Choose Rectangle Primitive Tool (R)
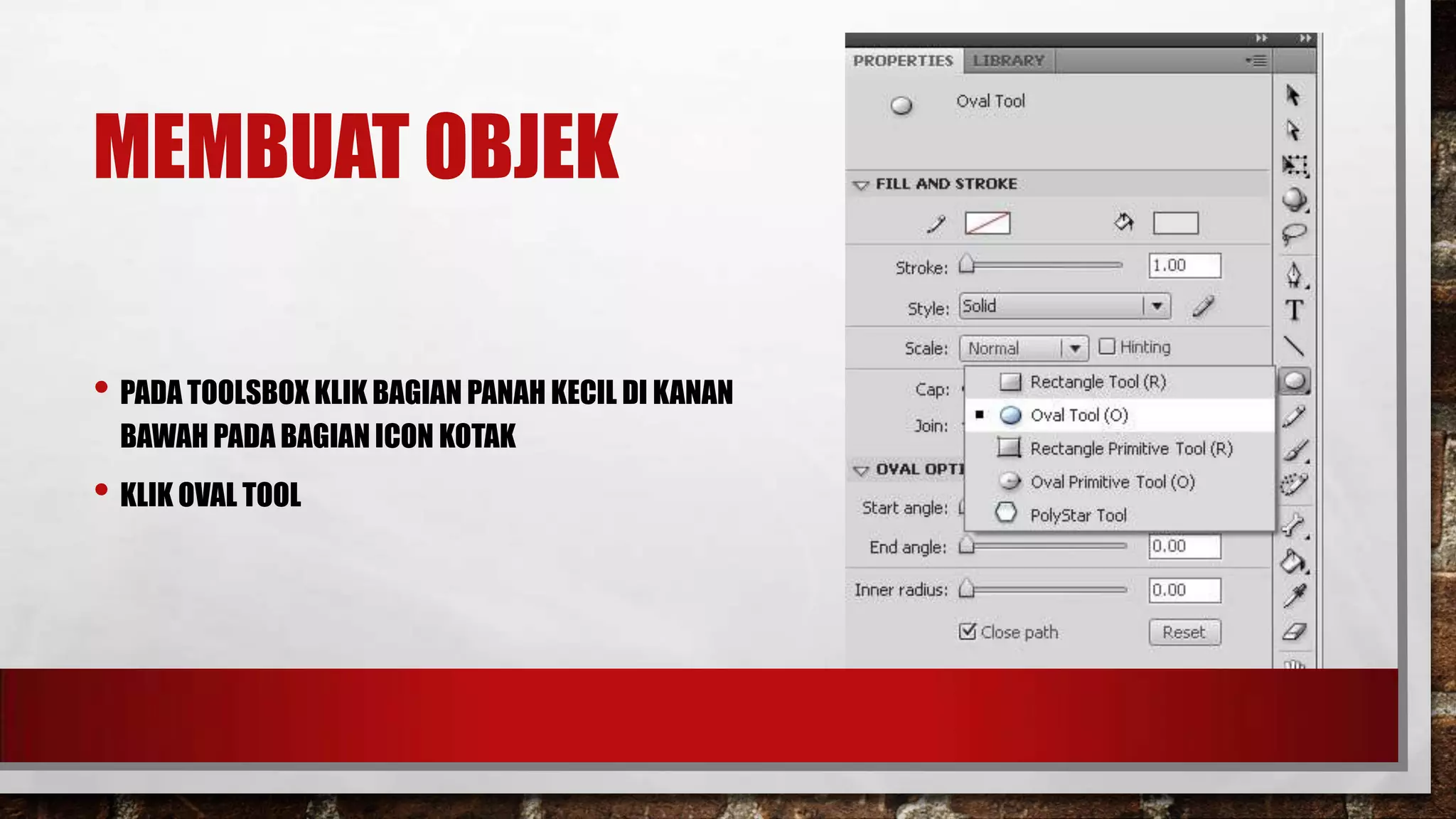This screenshot has width=1456, height=819. pyautogui.click(x=1119, y=449)
